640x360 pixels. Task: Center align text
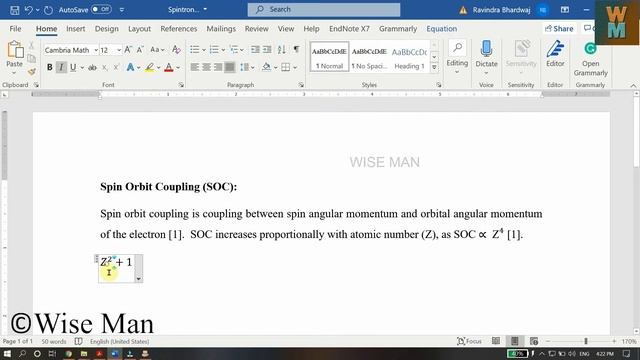coord(207,67)
